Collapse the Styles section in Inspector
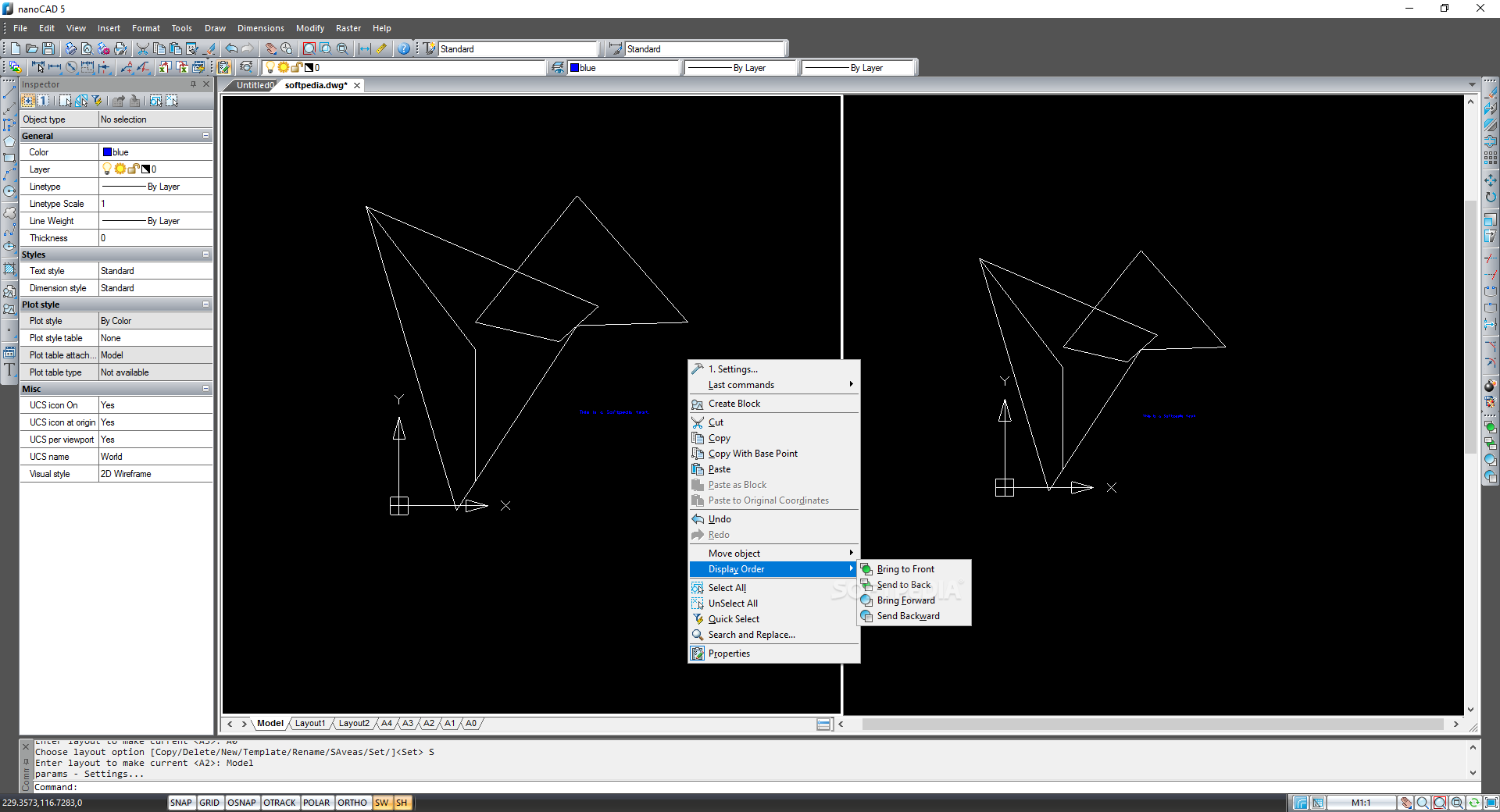Screen dimensions: 1500x812 tap(206, 255)
